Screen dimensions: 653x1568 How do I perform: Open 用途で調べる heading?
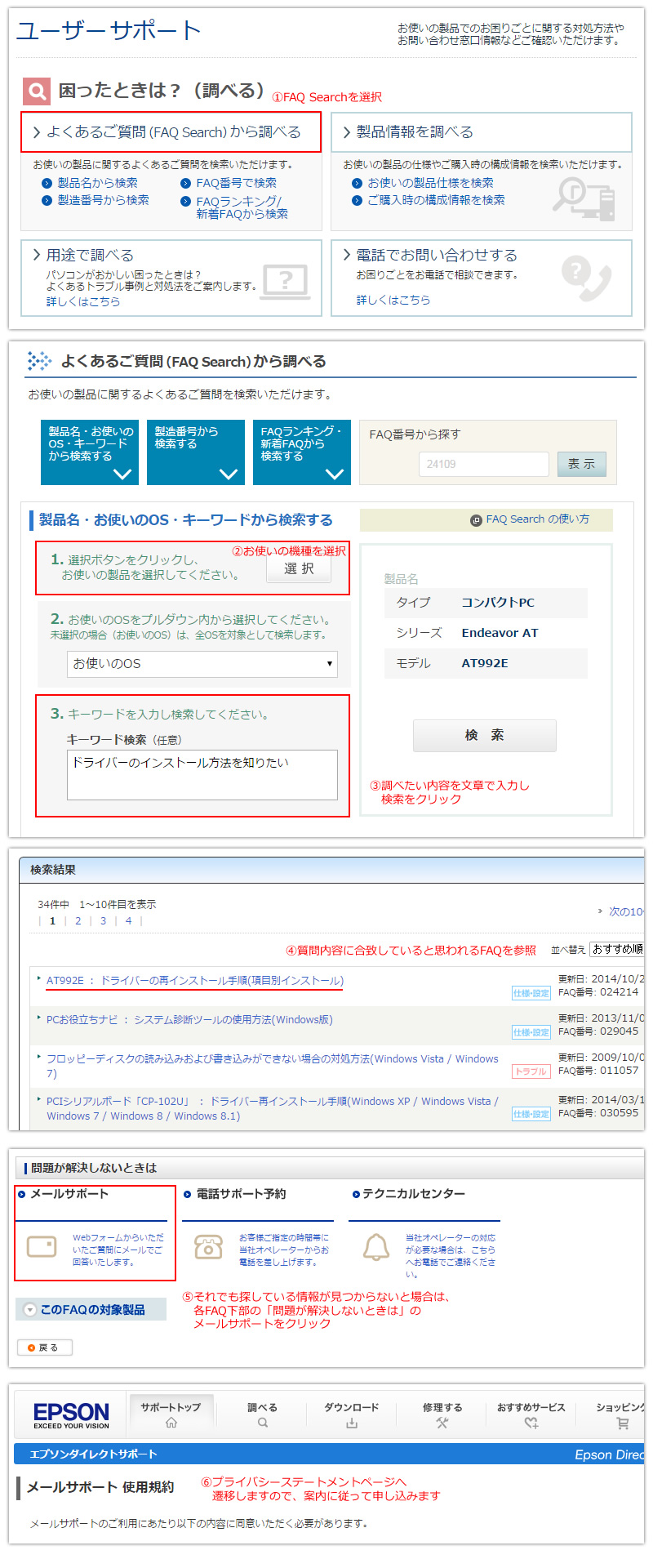click(x=89, y=256)
